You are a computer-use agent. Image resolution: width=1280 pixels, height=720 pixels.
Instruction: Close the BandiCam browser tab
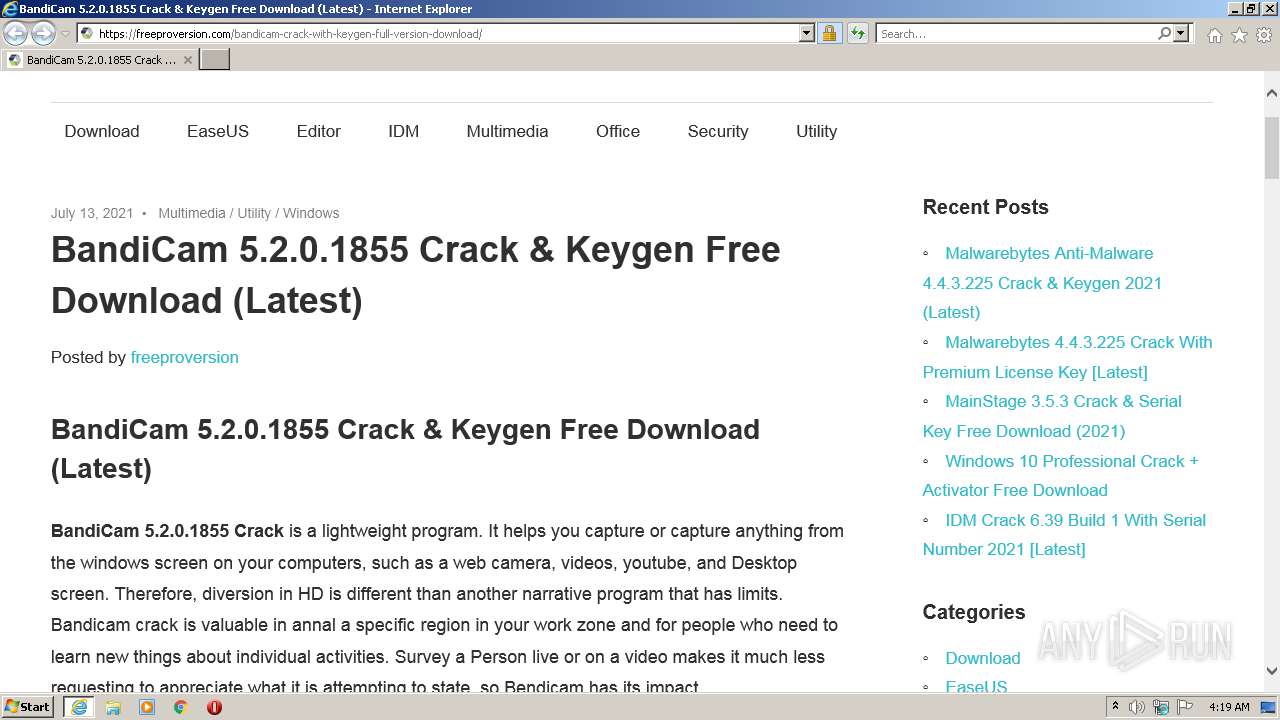[x=187, y=60]
